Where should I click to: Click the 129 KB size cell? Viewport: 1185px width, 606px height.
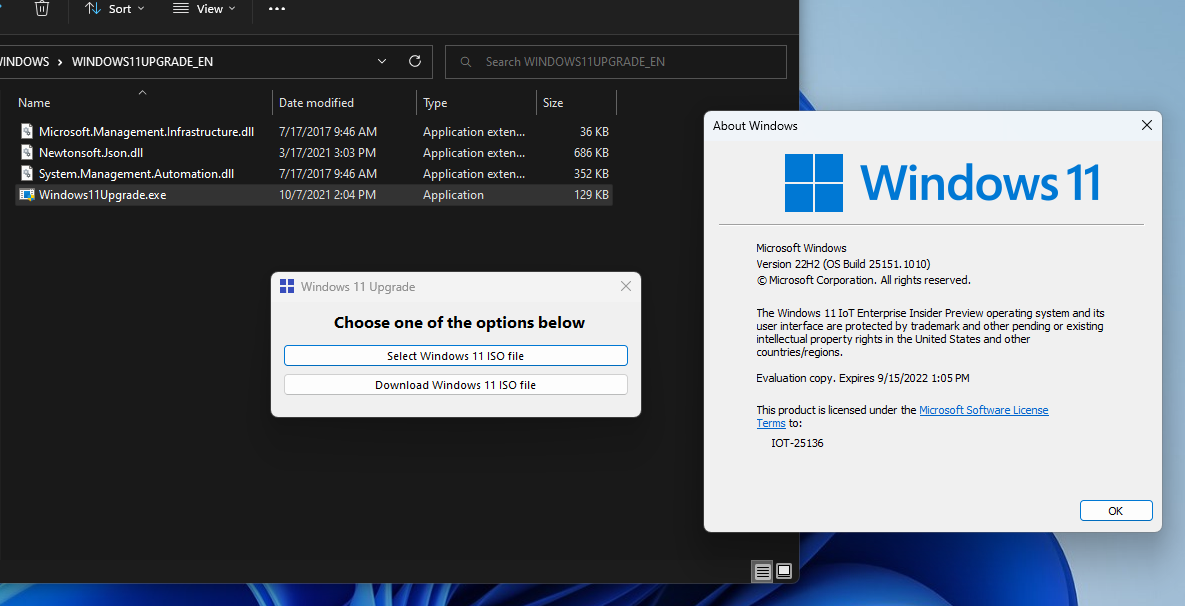(x=591, y=195)
